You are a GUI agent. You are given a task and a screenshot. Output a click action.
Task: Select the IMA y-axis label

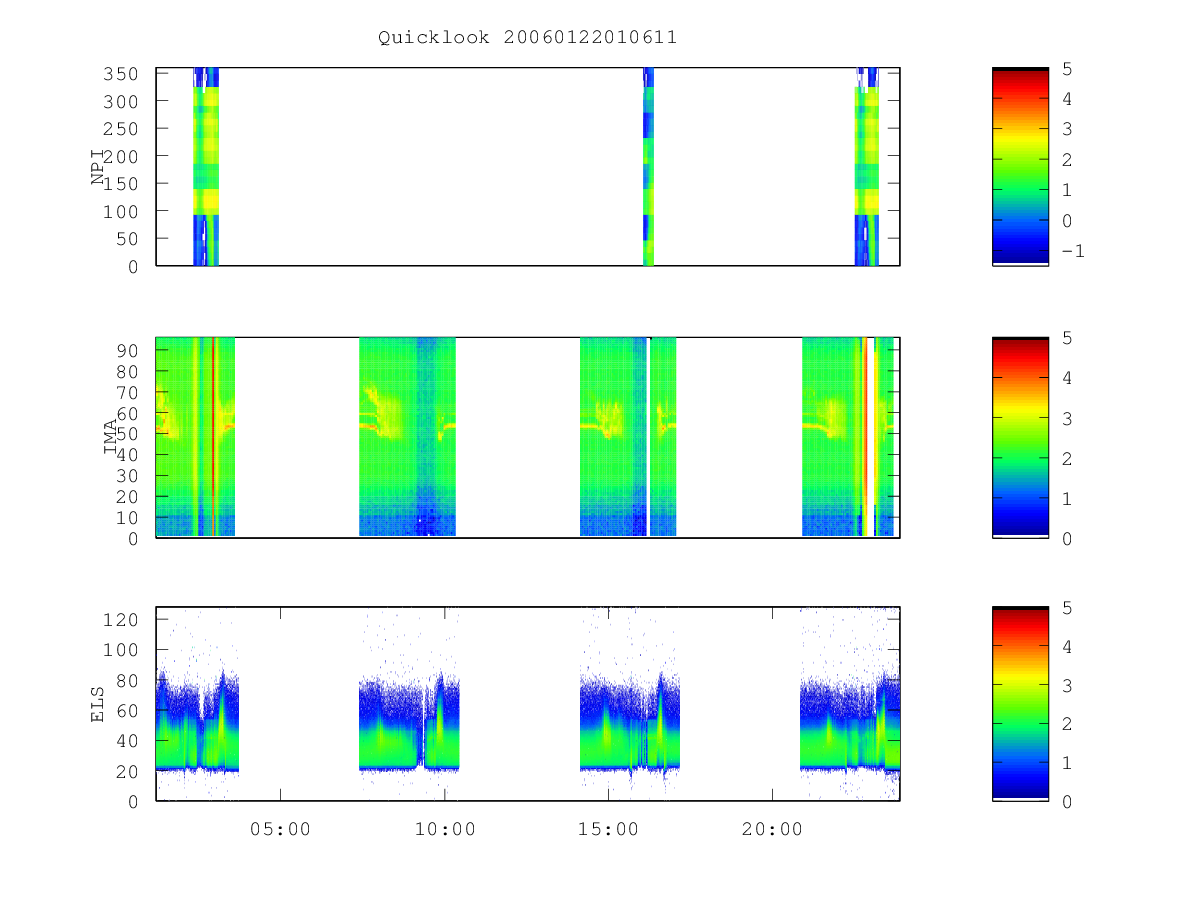[x=110, y=437]
